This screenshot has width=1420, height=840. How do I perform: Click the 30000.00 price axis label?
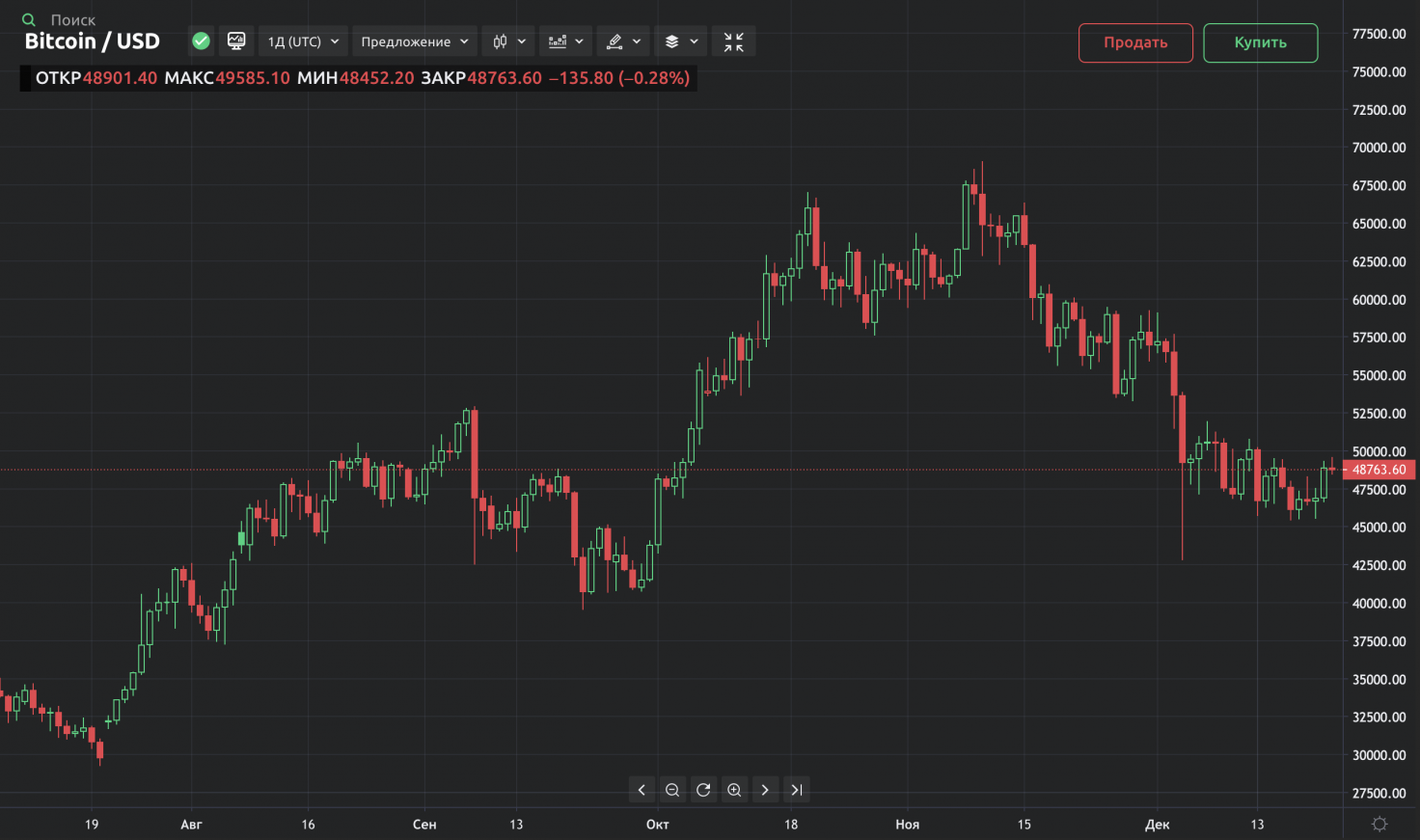(x=1379, y=755)
